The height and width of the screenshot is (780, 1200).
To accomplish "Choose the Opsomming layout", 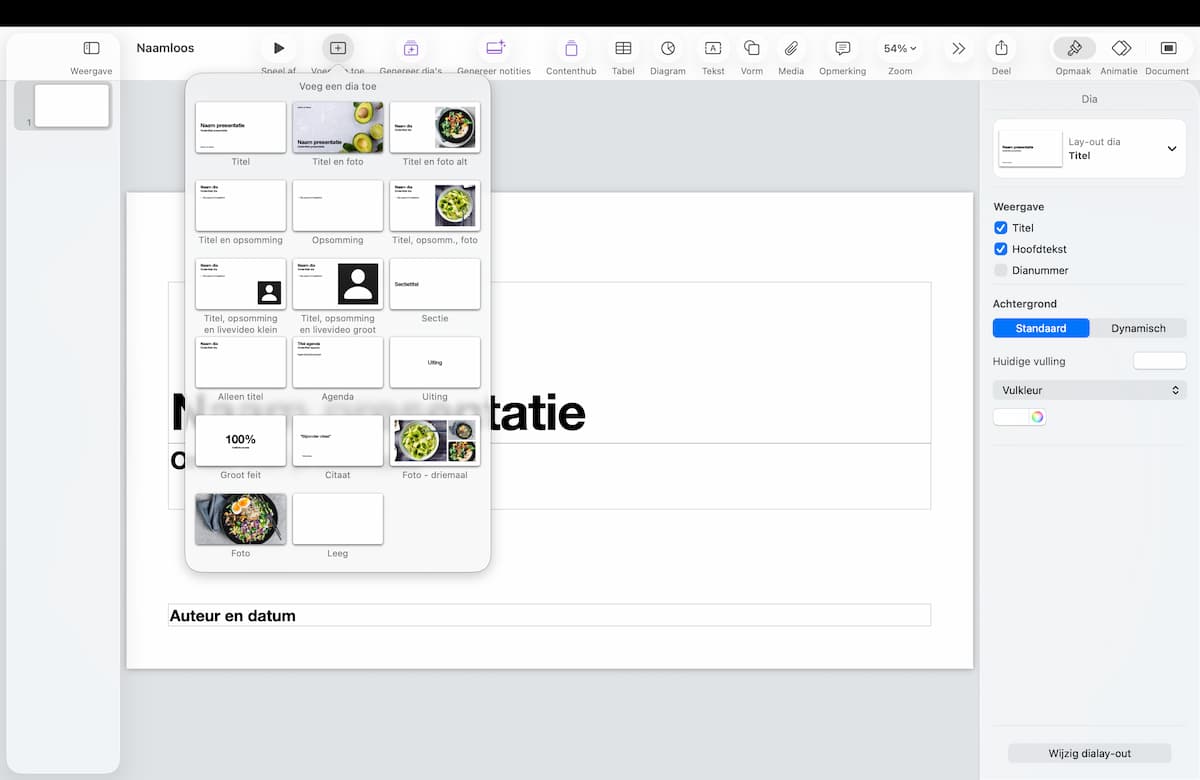I will pyautogui.click(x=338, y=205).
